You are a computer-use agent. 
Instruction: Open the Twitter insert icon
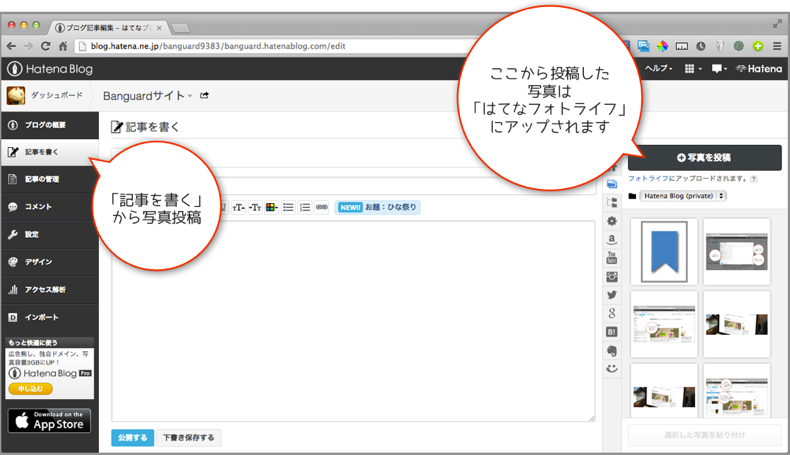click(x=612, y=295)
